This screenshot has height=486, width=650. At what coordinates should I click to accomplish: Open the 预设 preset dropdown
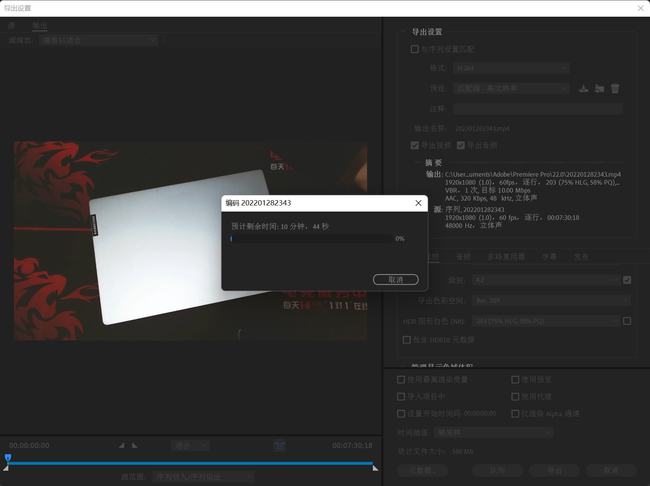coord(511,88)
